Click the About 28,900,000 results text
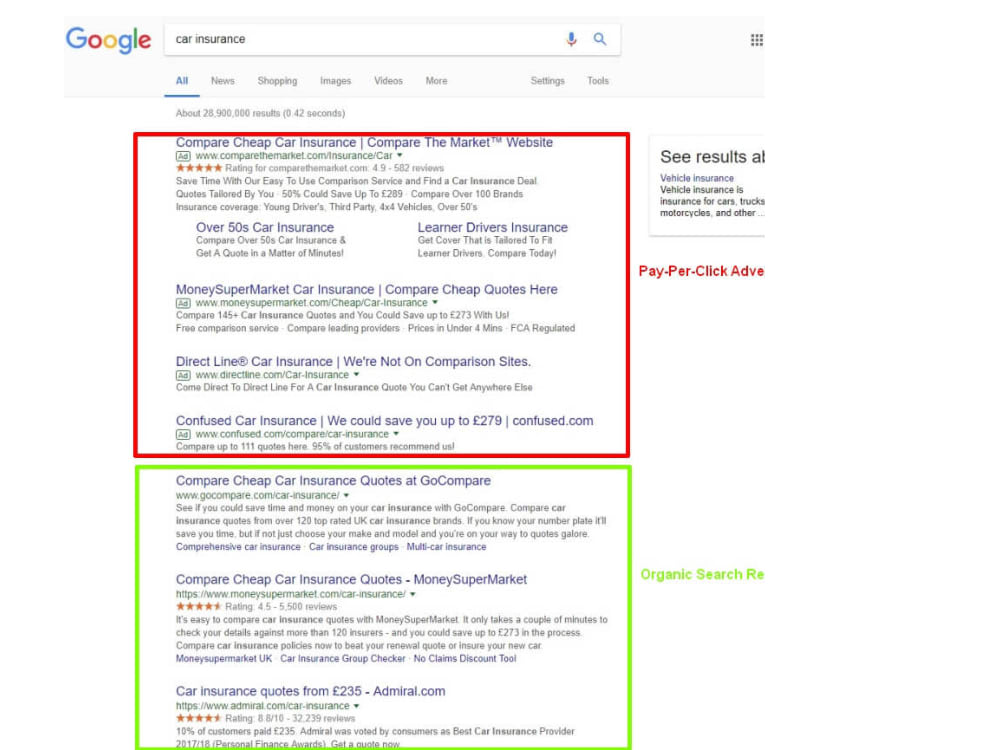The height and width of the screenshot is (750, 1000). pos(260,114)
